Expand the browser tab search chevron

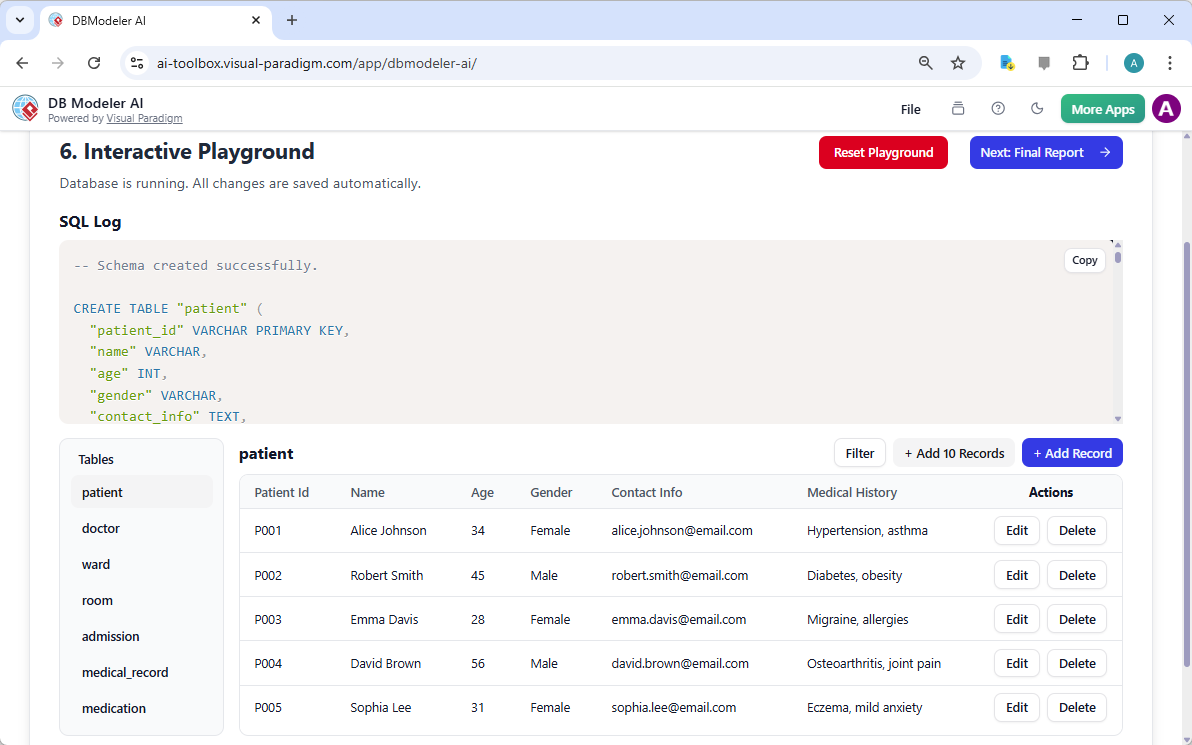tap(19, 20)
